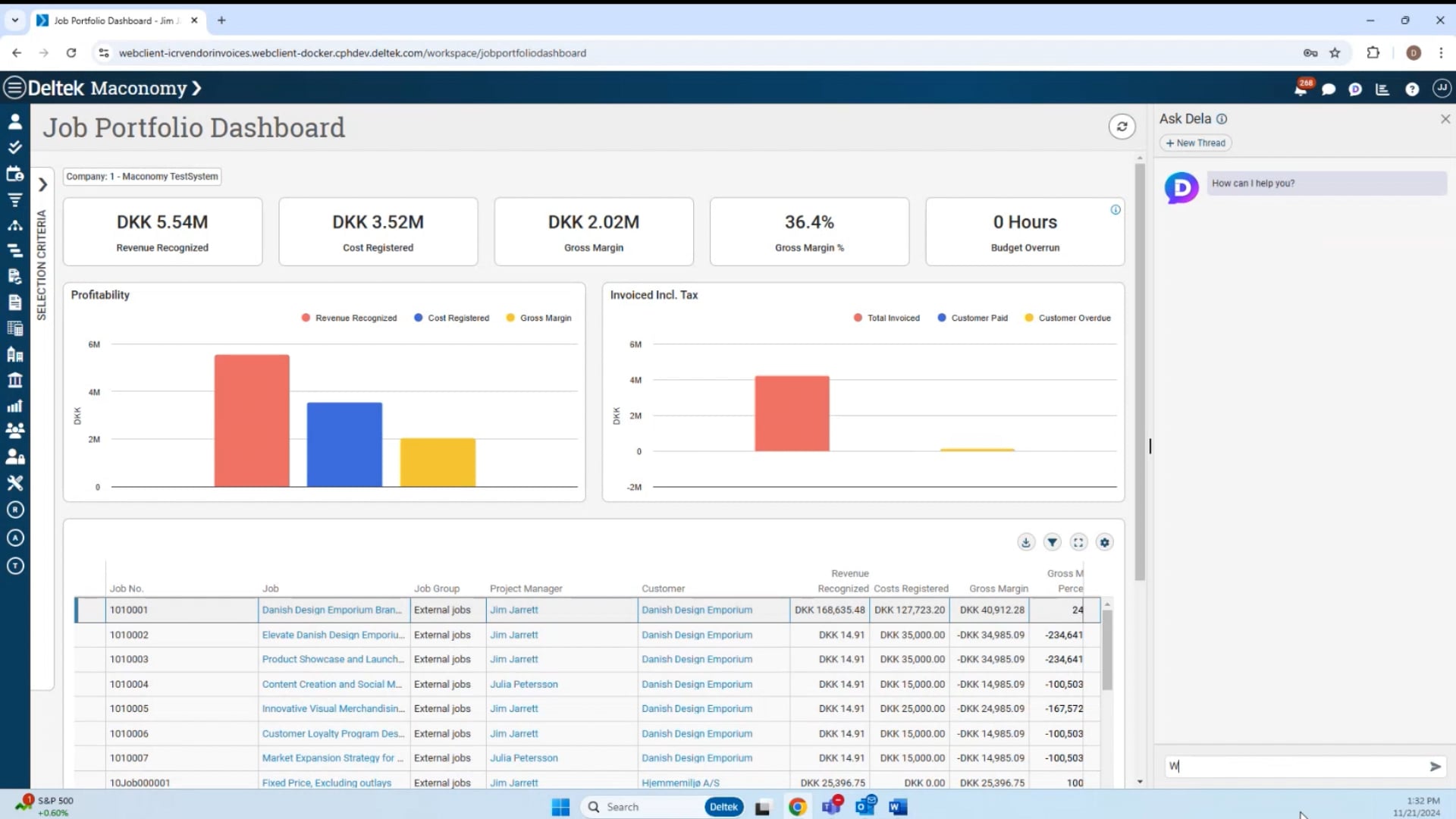The image size is (1456, 819).
Task: Open the spreadsheet table icon in left sidebar
Action: pyautogui.click(x=14, y=328)
